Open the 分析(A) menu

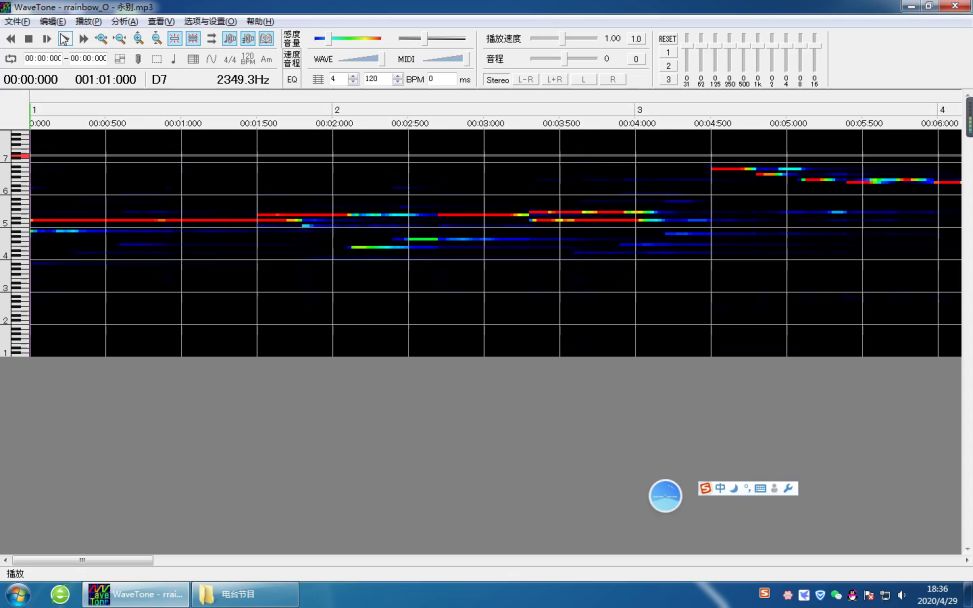pyautogui.click(x=125, y=21)
